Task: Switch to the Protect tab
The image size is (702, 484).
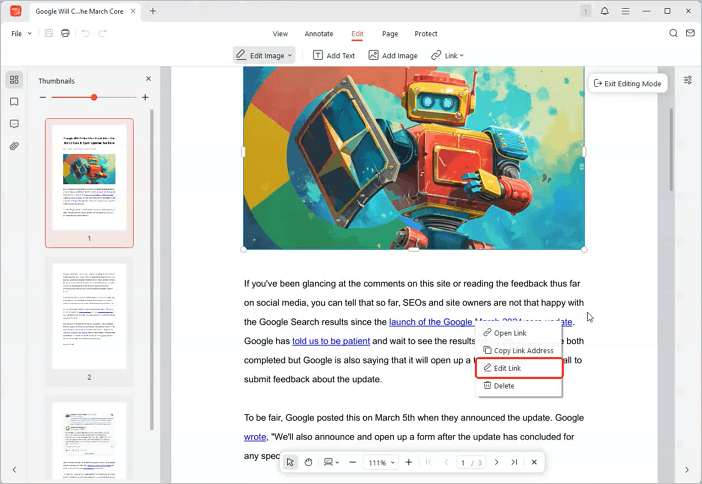Action: (426, 34)
